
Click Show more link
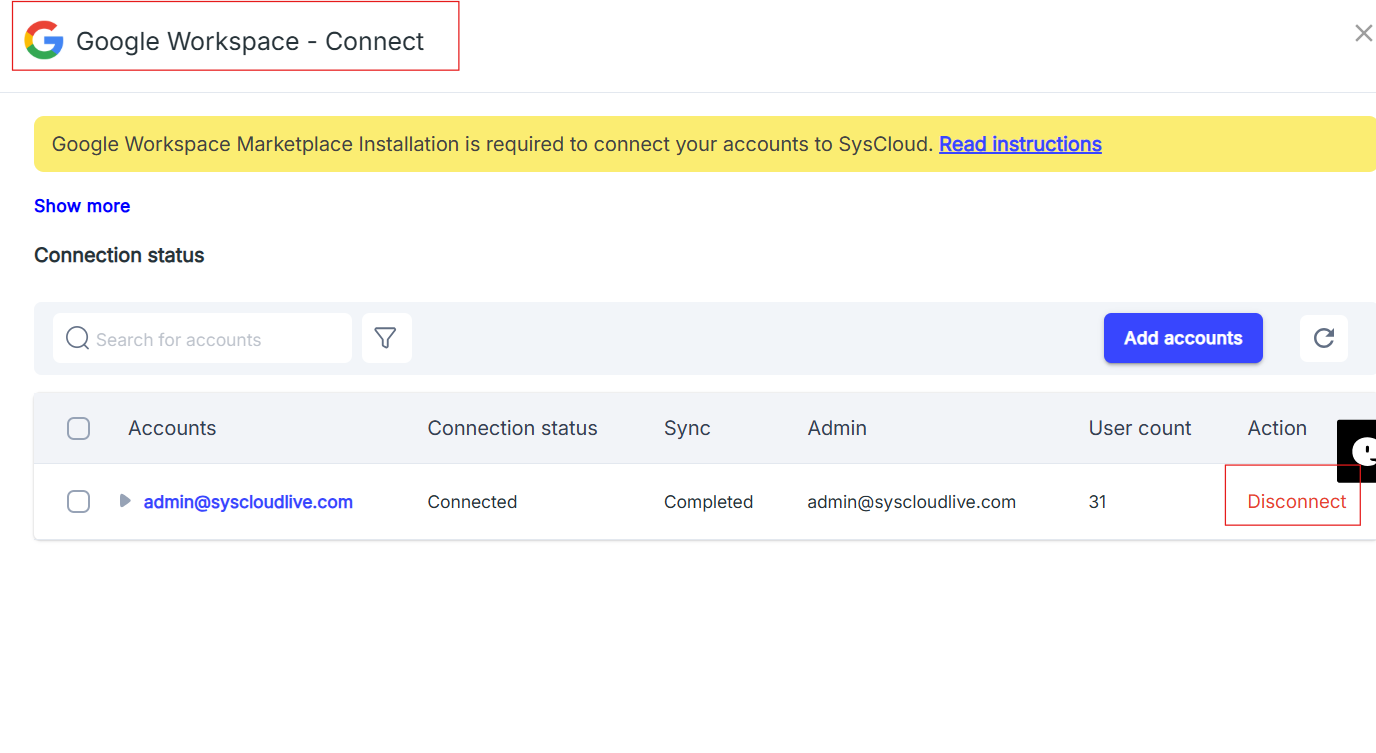82,206
